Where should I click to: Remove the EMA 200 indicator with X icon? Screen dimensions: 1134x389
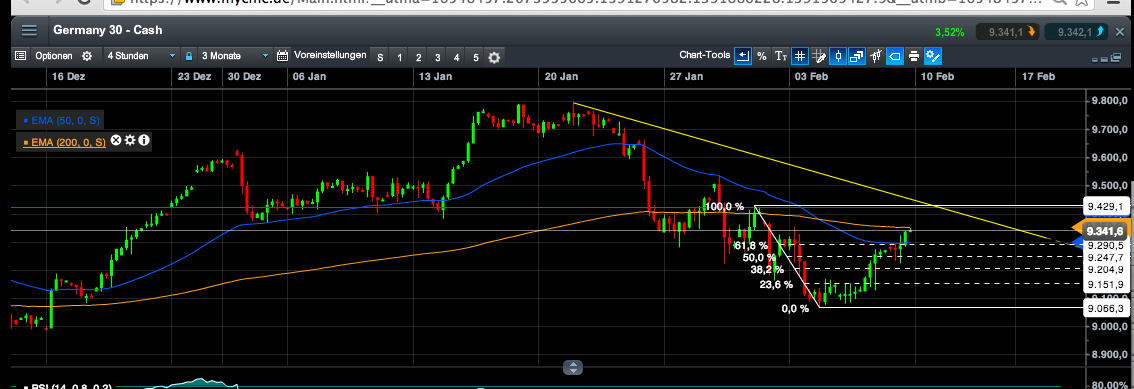(116, 140)
